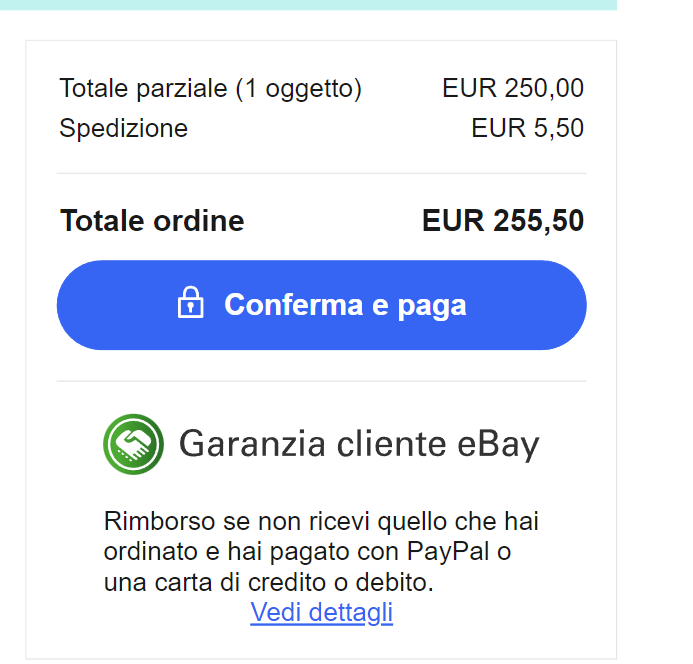
Task: Click the green handshake guarantee icon
Action: click(x=133, y=444)
